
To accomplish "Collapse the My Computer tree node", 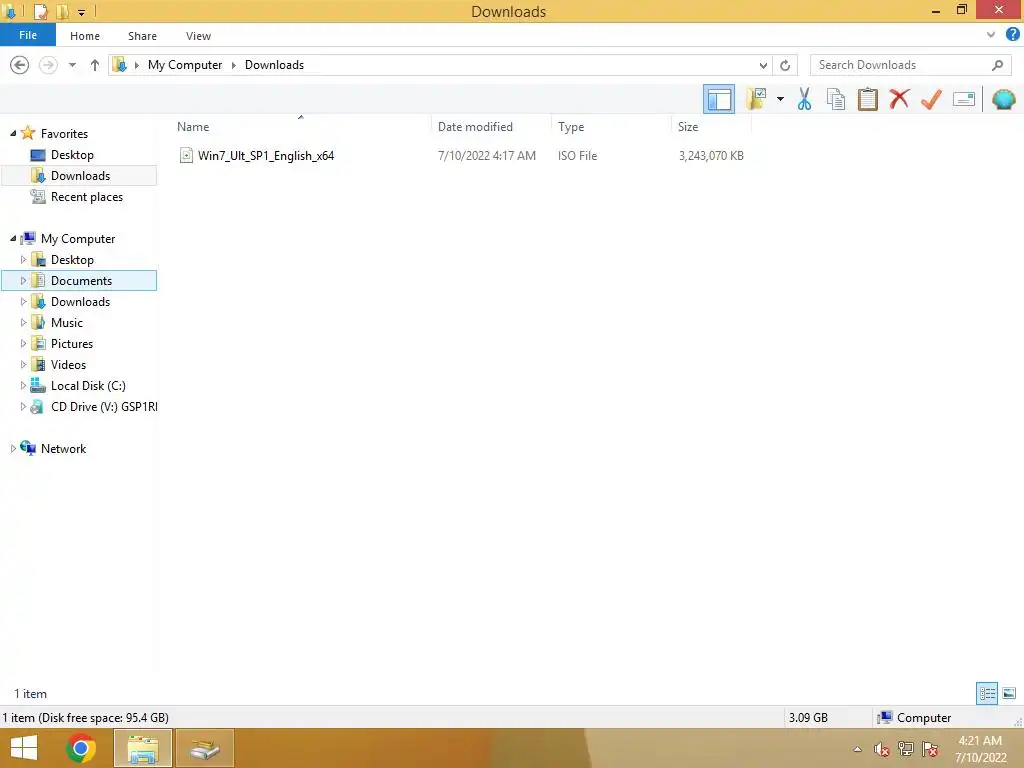I will [x=13, y=238].
